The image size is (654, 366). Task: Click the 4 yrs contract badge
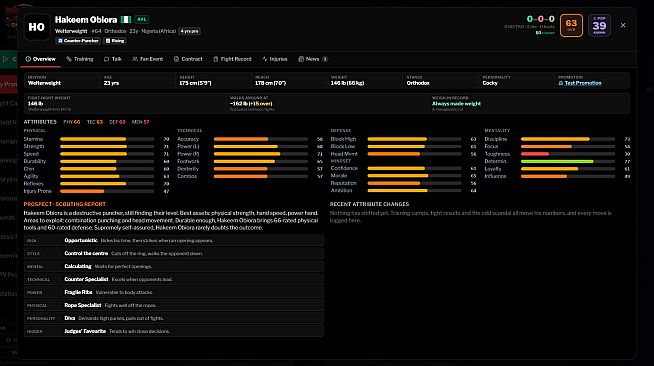(x=189, y=31)
